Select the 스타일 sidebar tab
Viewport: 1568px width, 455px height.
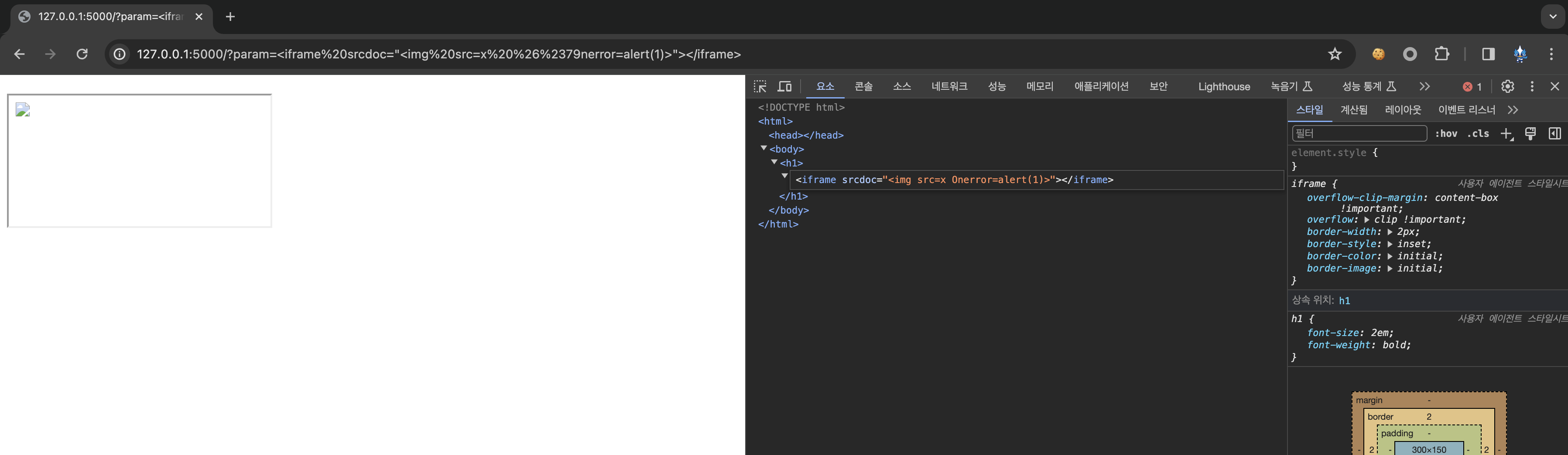click(x=1310, y=110)
